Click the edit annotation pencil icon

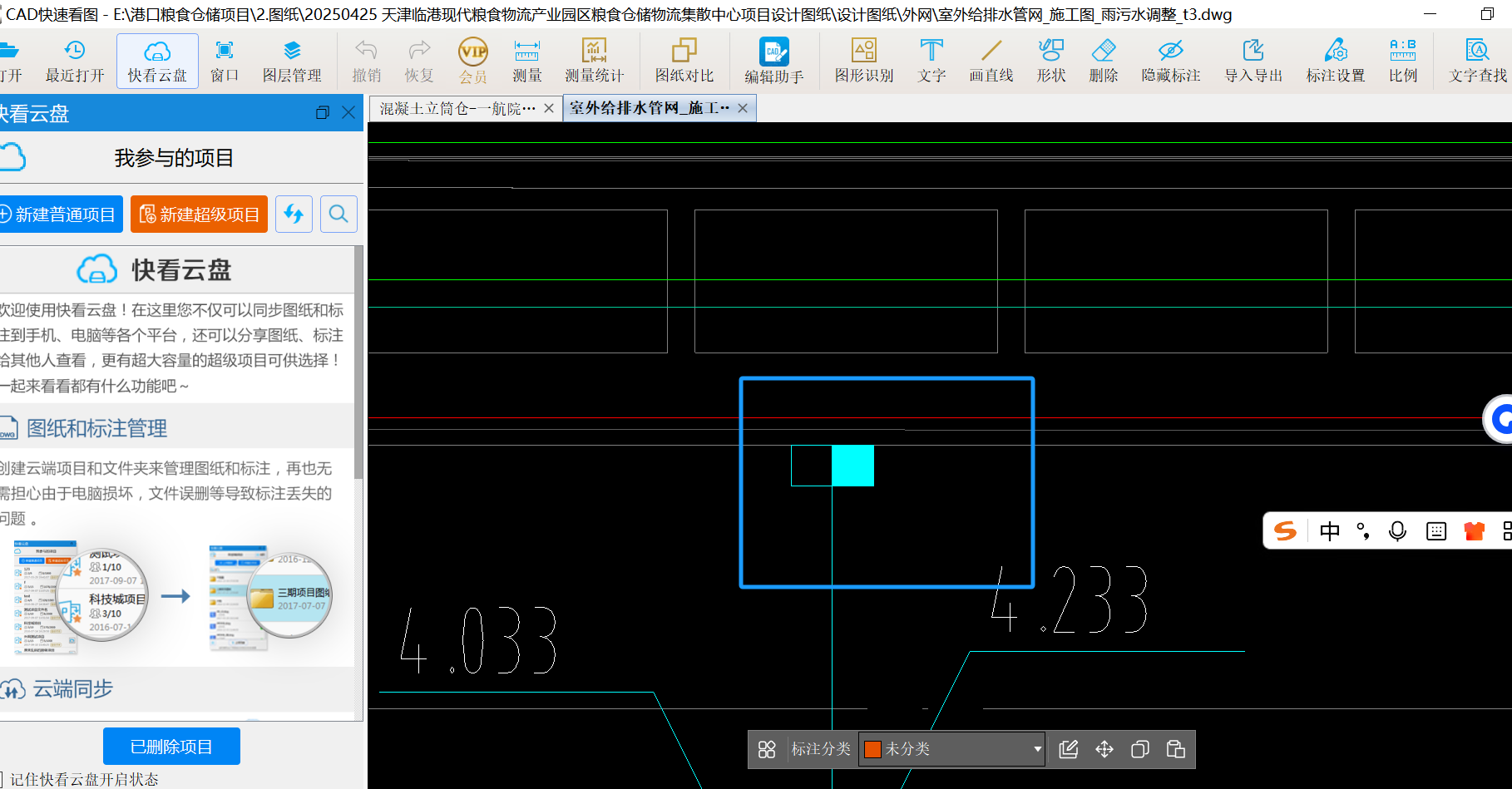[1069, 749]
